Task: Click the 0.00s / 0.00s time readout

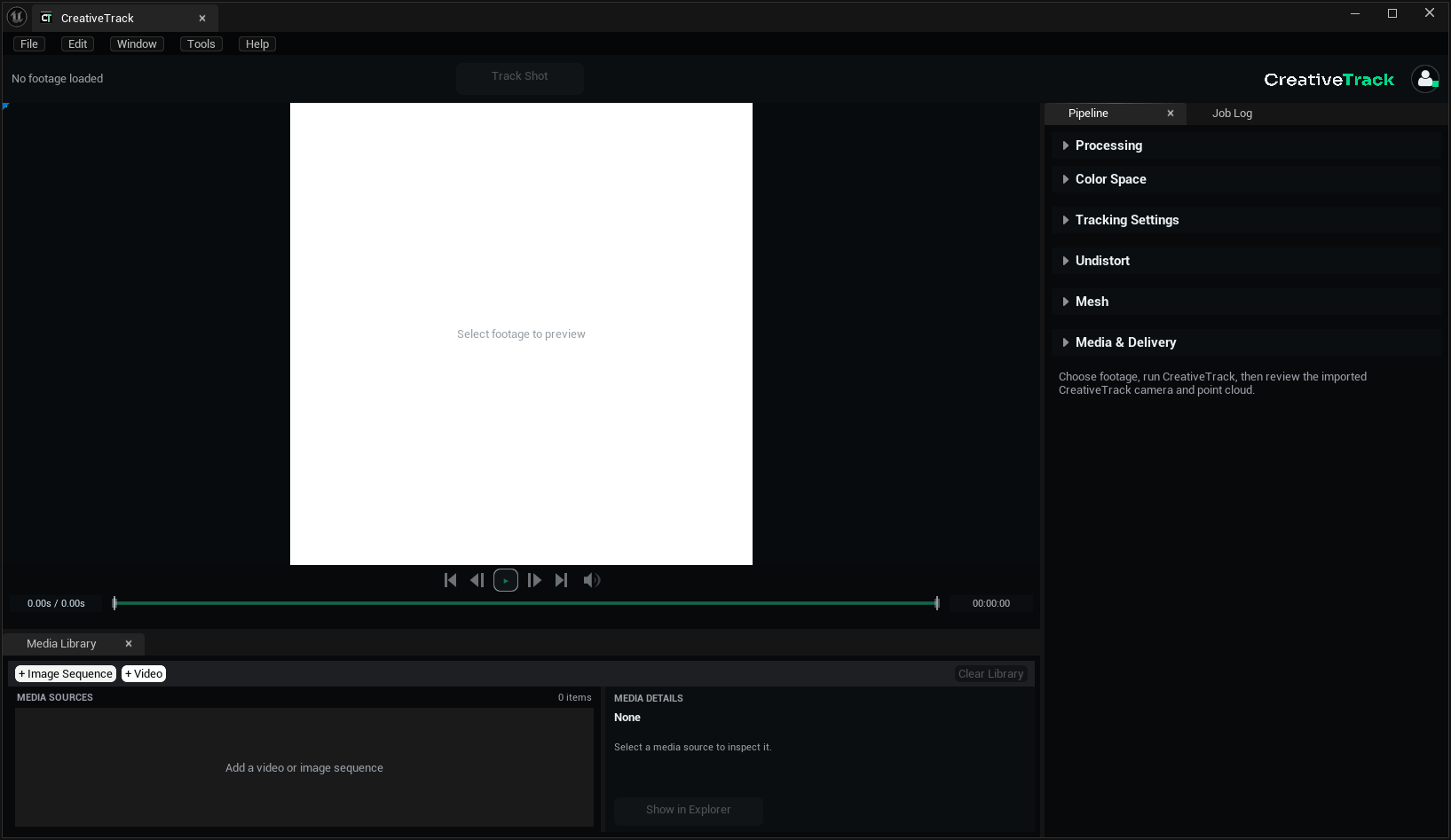Action: click(56, 603)
